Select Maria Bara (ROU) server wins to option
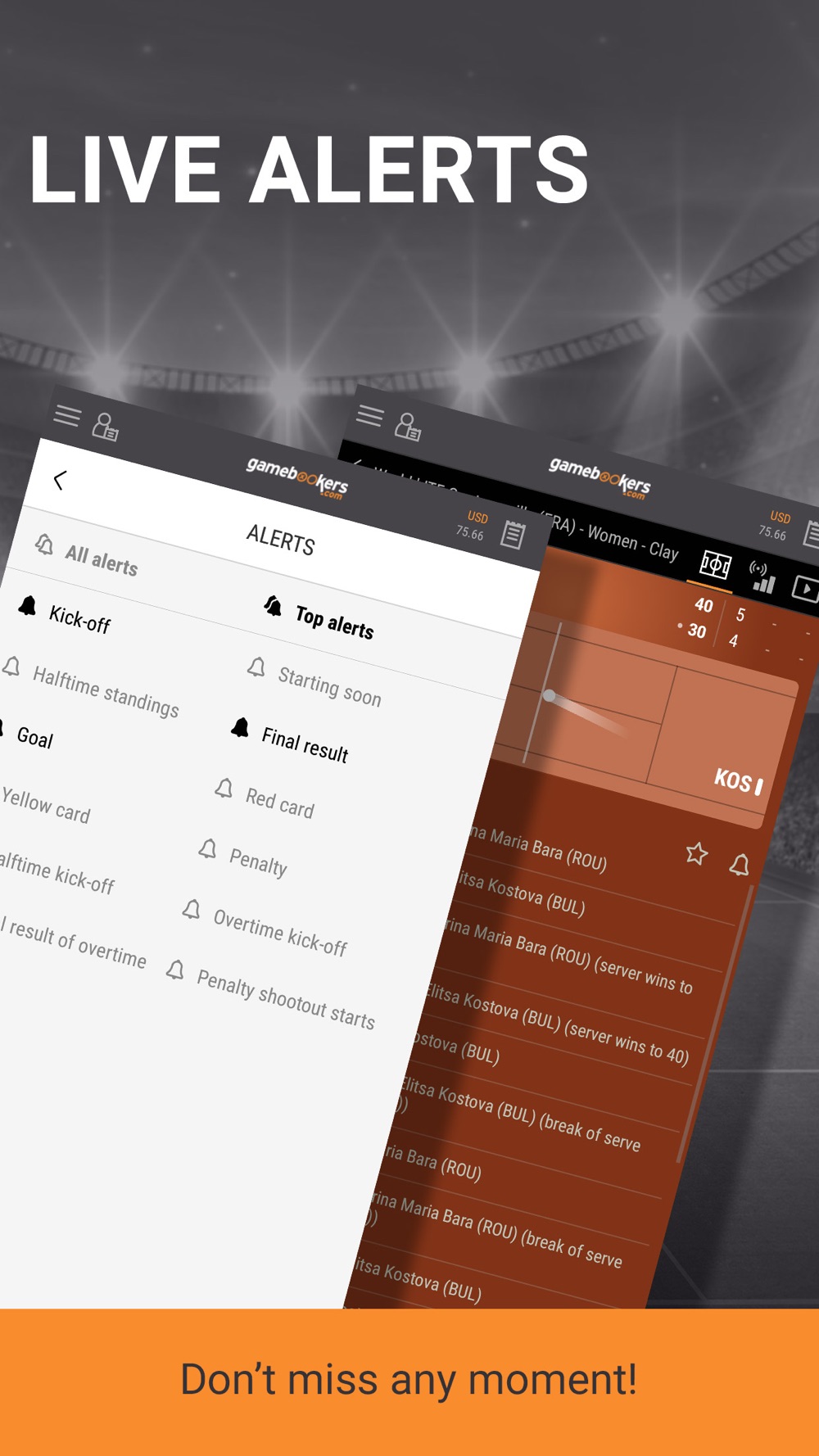The height and width of the screenshot is (1456, 819). coord(568,956)
